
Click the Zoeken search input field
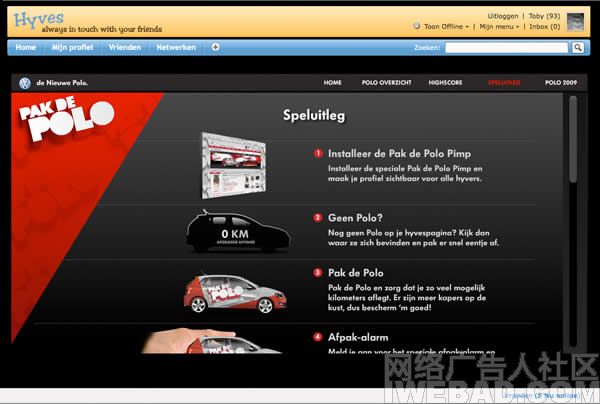(506, 47)
